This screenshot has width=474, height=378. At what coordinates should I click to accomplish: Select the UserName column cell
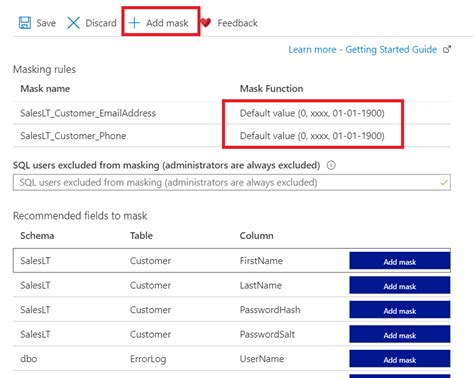pyautogui.click(x=262, y=359)
